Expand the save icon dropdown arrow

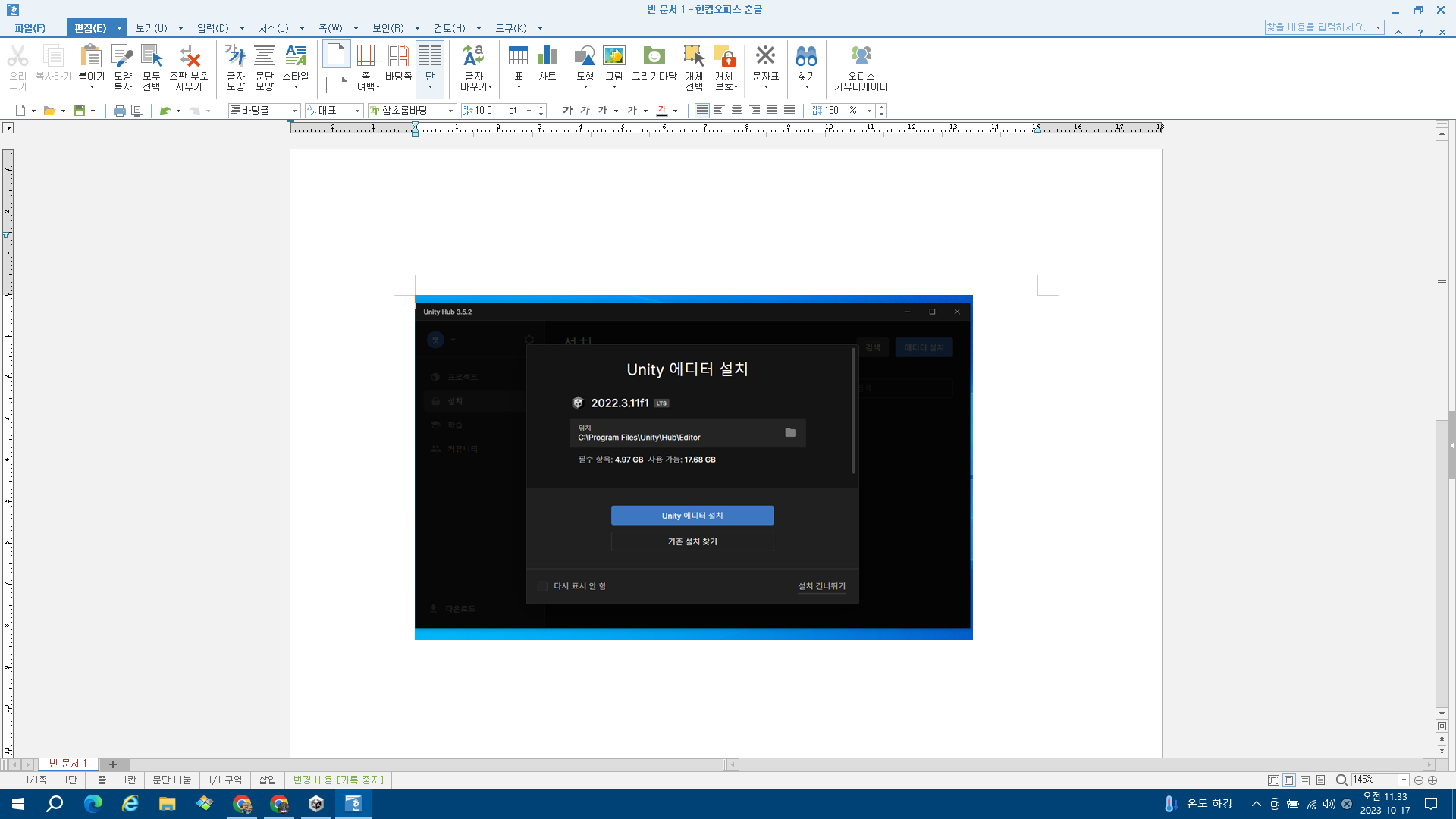(93, 111)
